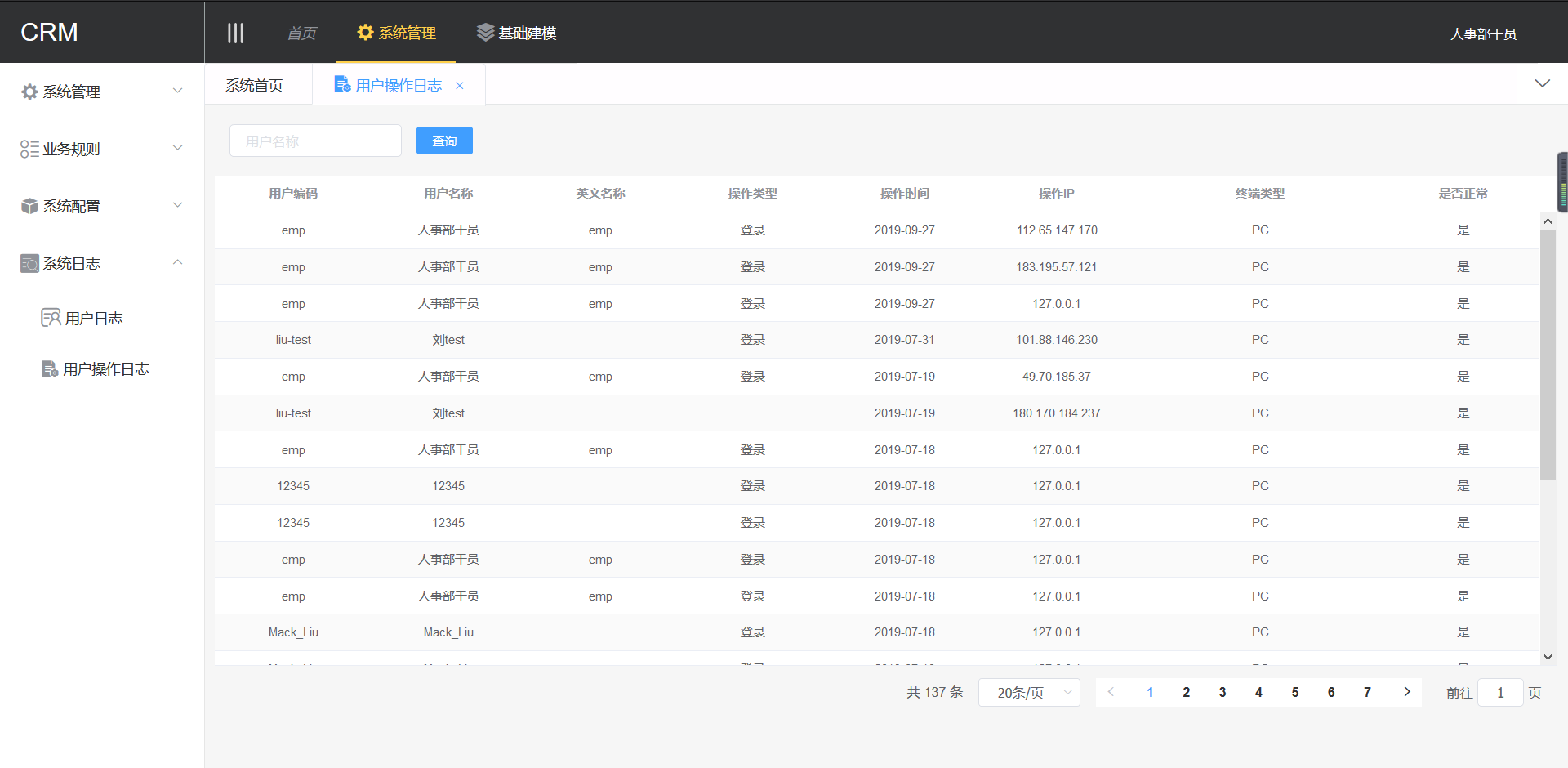Click the 系统日志 icon in sidebar
Screen dimensions: 1568x768
pos(29,263)
